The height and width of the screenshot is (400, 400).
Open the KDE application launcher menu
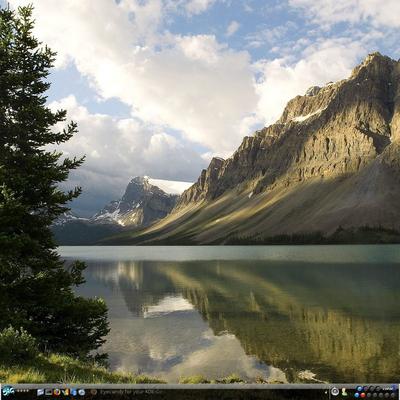click(x=8, y=391)
